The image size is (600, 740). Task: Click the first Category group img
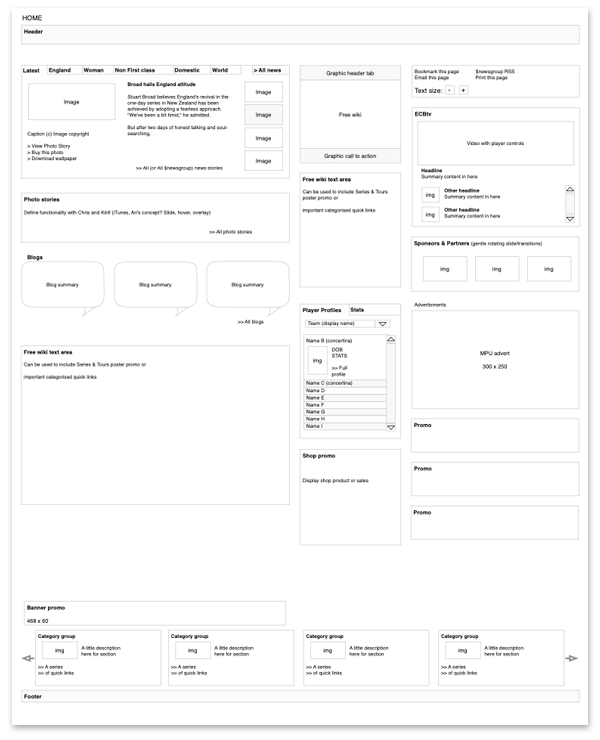pos(59,650)
